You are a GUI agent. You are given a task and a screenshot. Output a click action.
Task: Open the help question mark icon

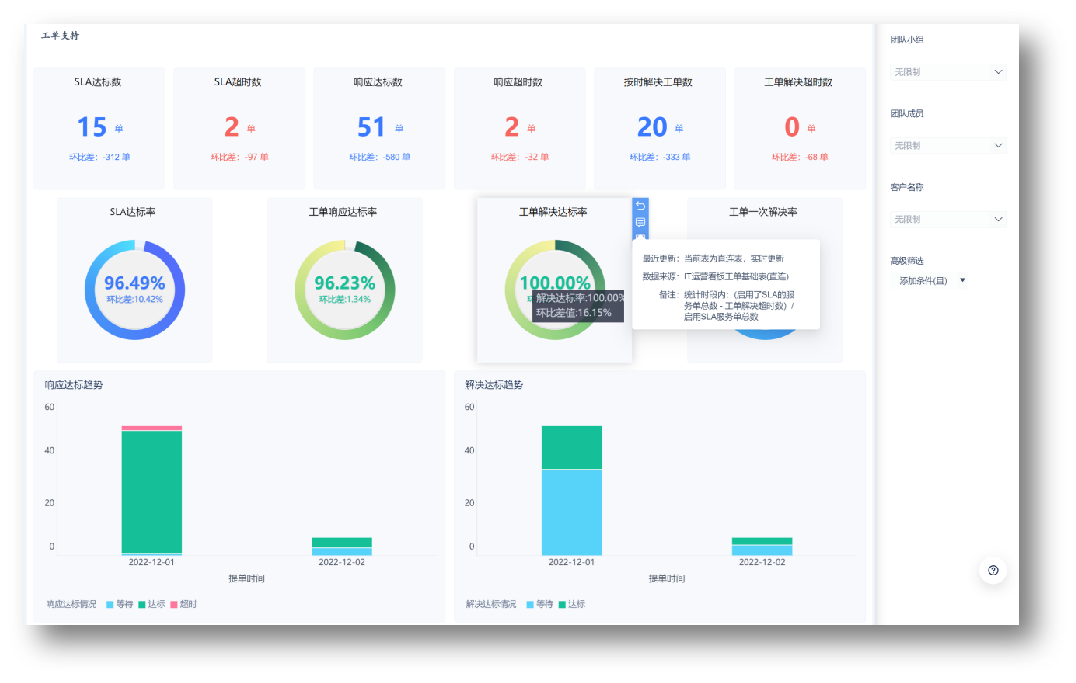[x=992, y=570]
